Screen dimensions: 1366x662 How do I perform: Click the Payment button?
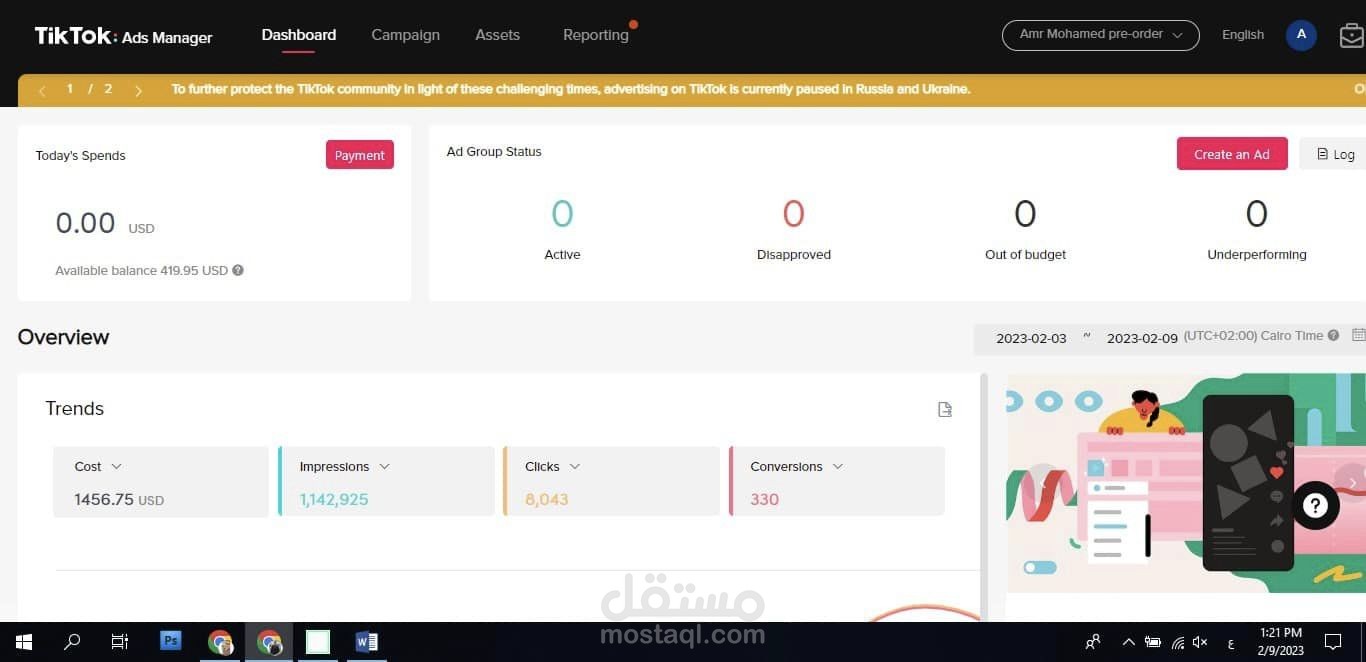(x=360, y=155)
